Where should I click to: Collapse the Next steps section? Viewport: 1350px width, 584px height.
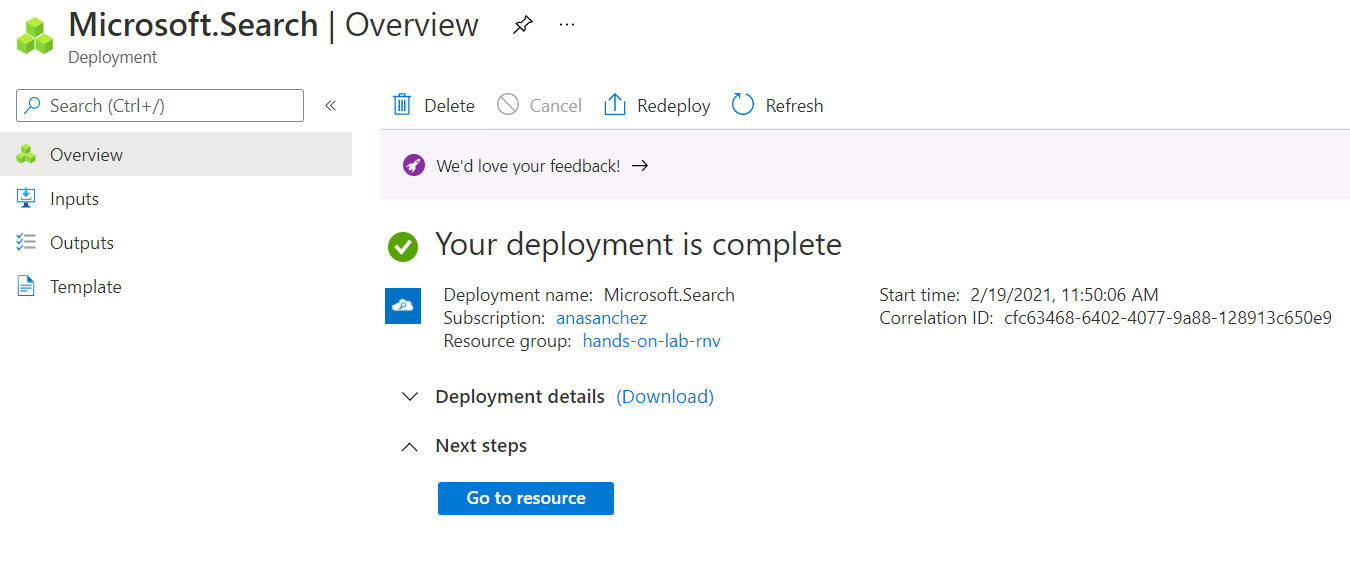click(409, 447)
